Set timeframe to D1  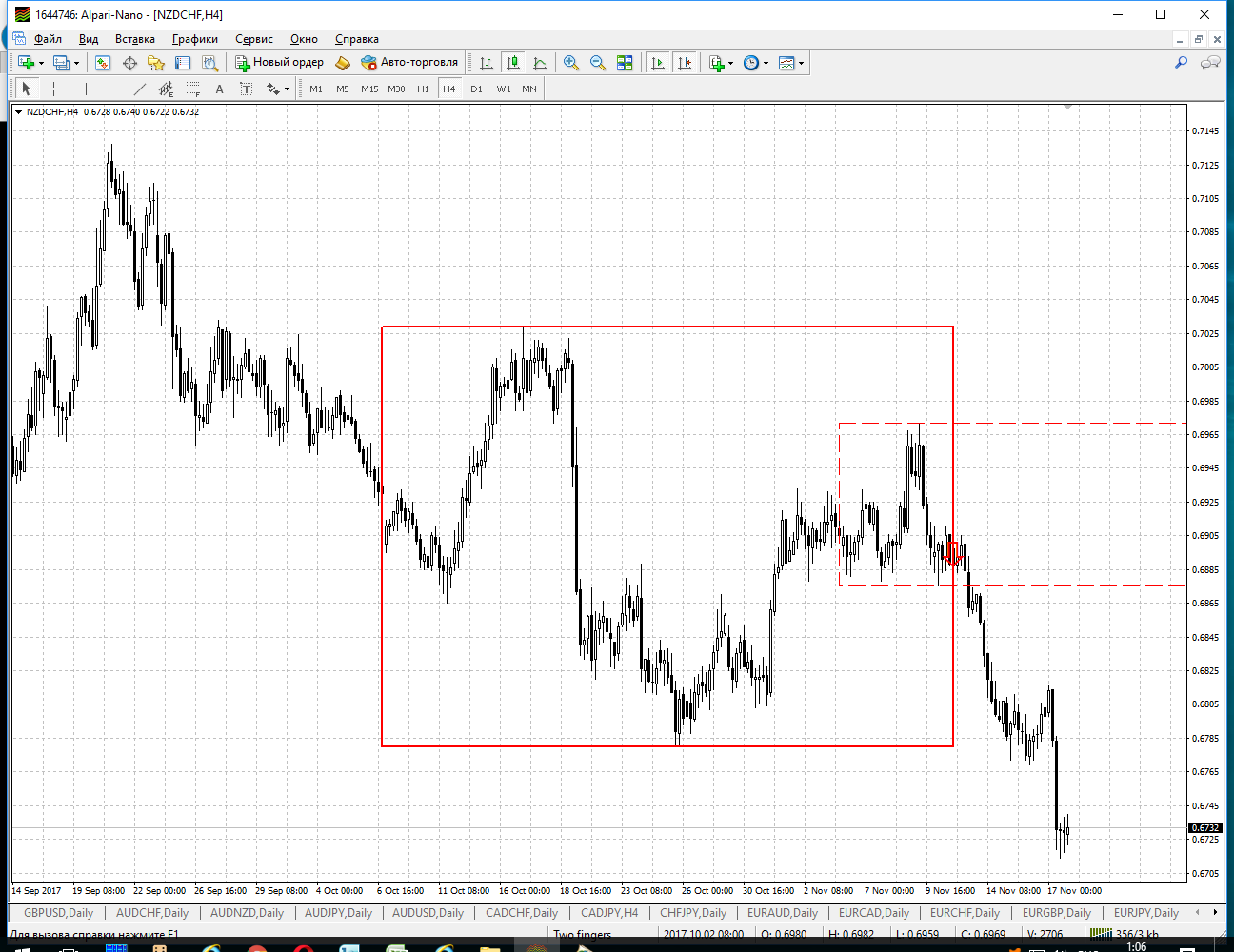[476, 89]
